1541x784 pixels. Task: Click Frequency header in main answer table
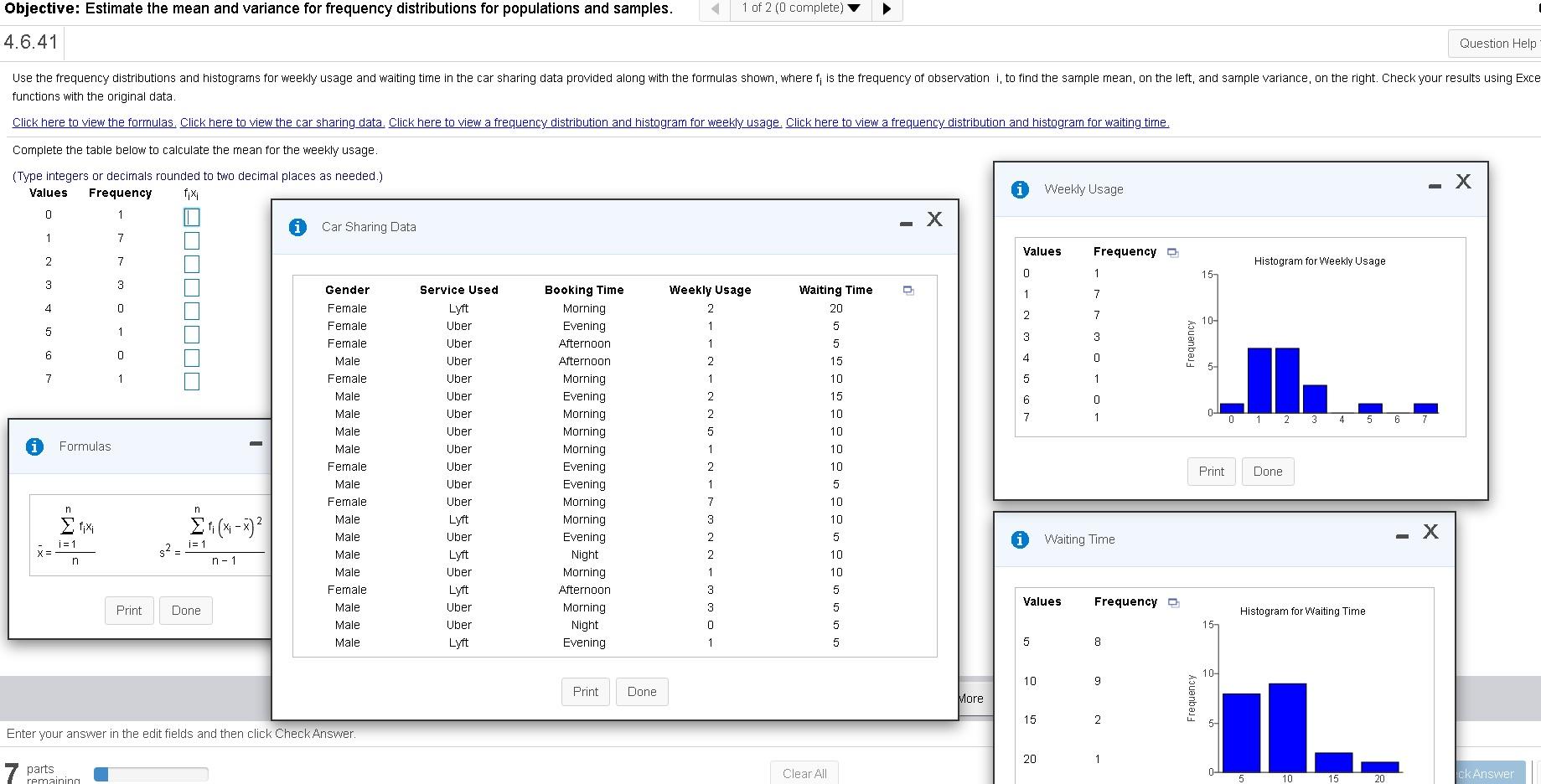[121, 193]
